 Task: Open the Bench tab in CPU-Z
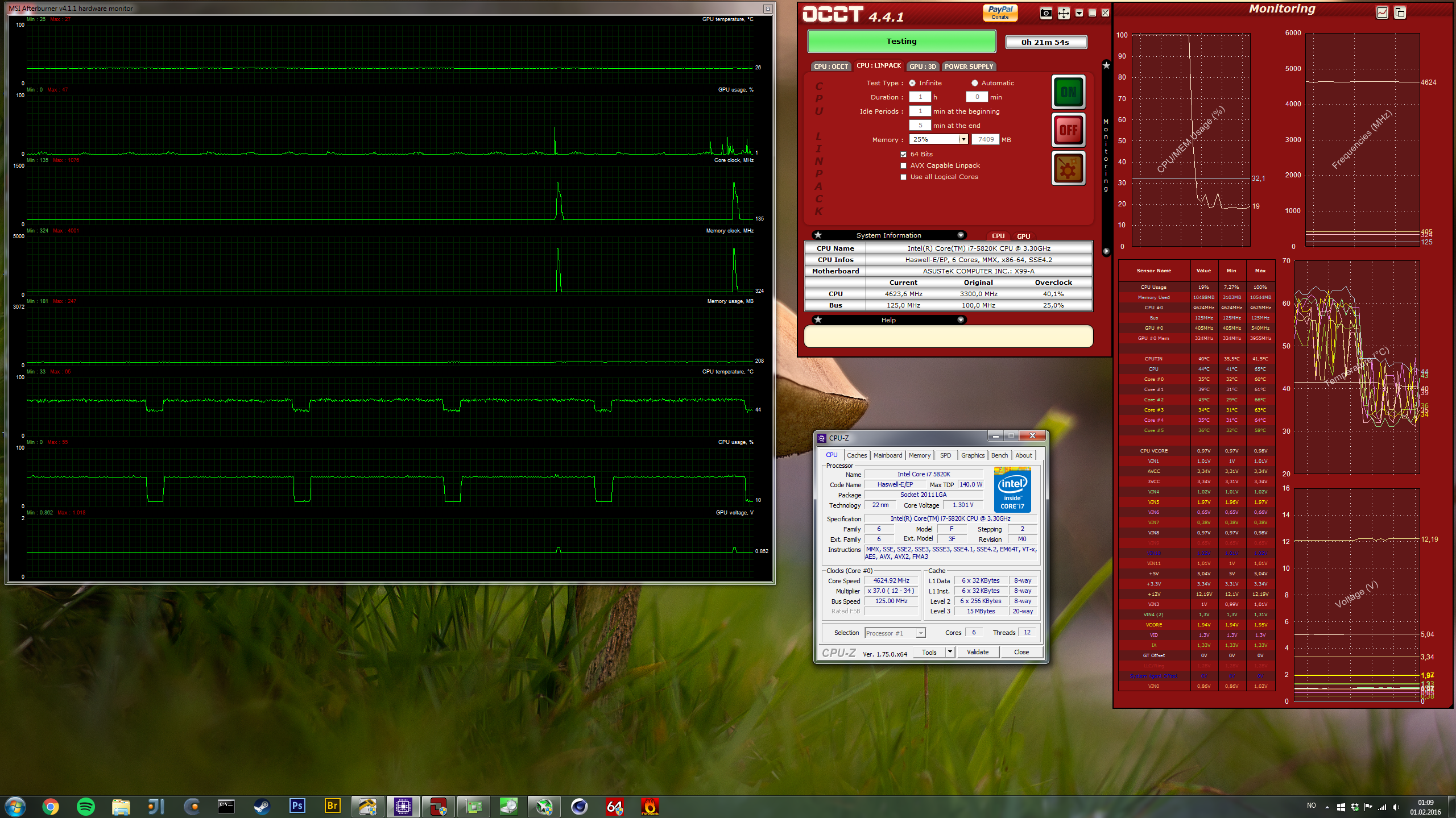999,455
